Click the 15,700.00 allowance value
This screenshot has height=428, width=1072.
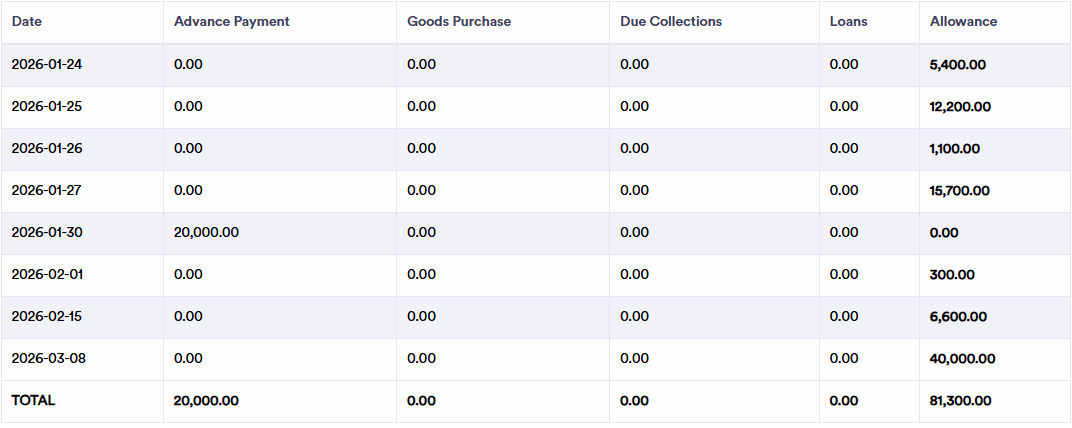click(960, 191)
